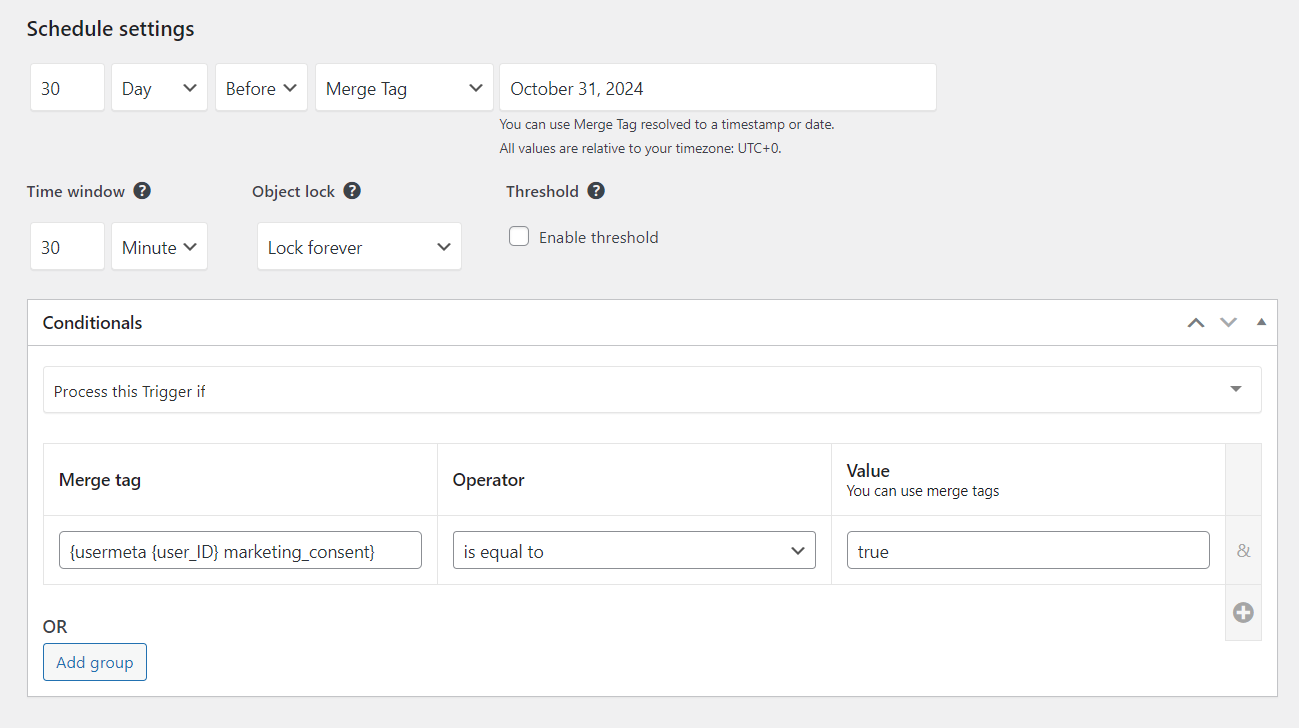This screenshot has width=1299, height=728.
Task: Click the Add group button
Action: (95, 662)
